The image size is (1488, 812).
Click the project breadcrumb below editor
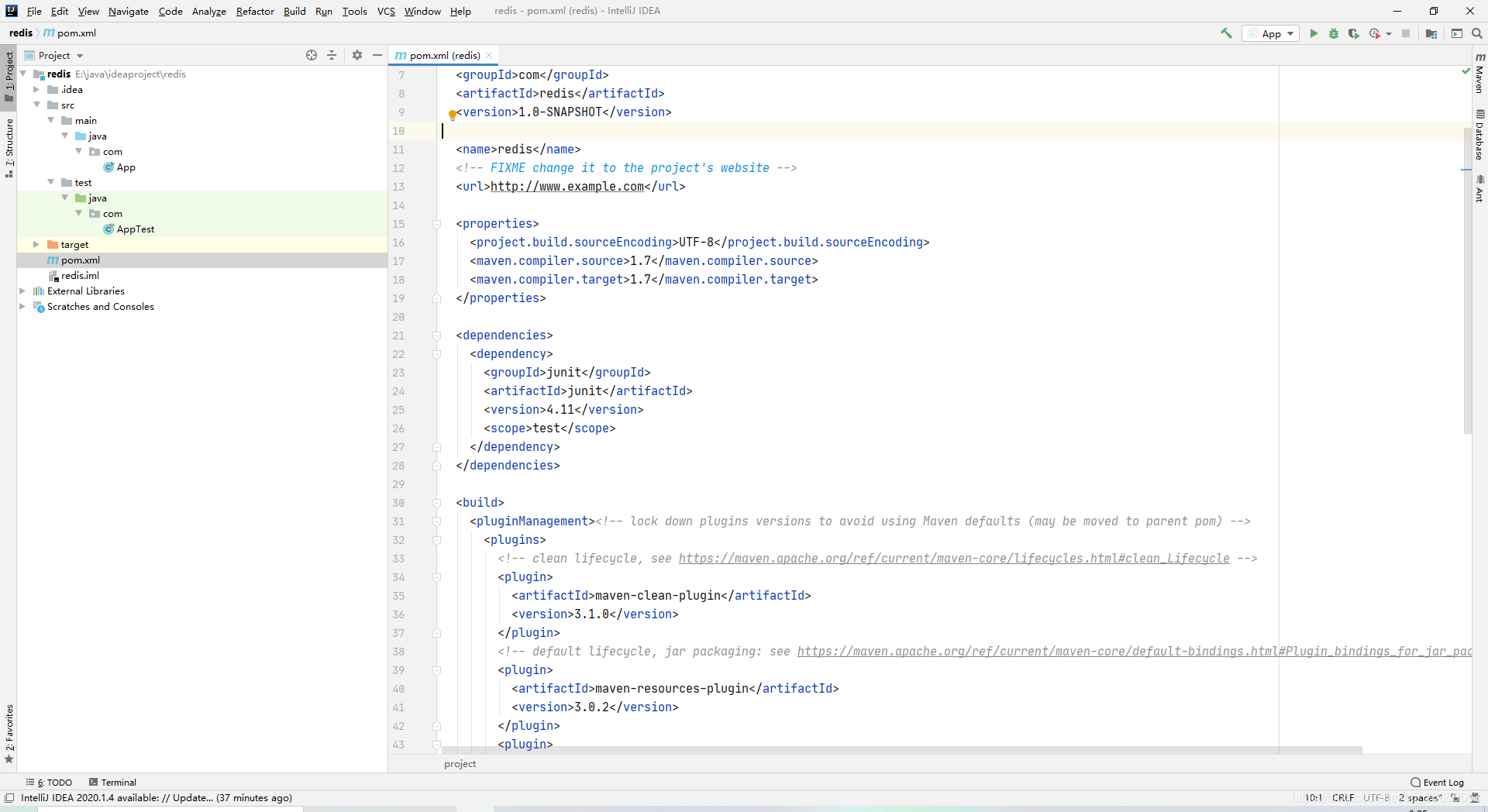coord(460,764)
